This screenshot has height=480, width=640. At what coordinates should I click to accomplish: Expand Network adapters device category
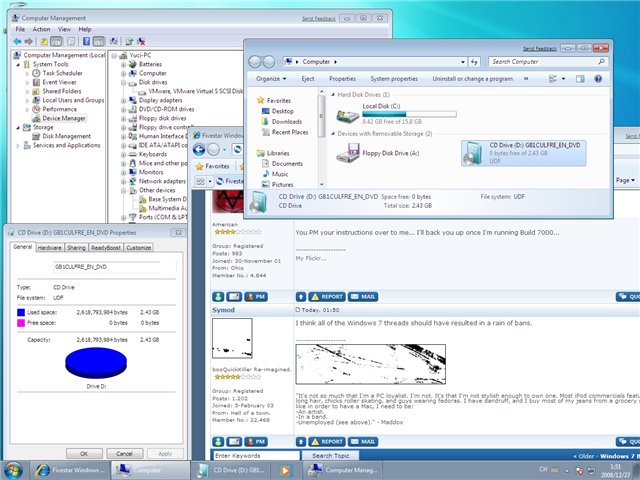pos(123,181)
